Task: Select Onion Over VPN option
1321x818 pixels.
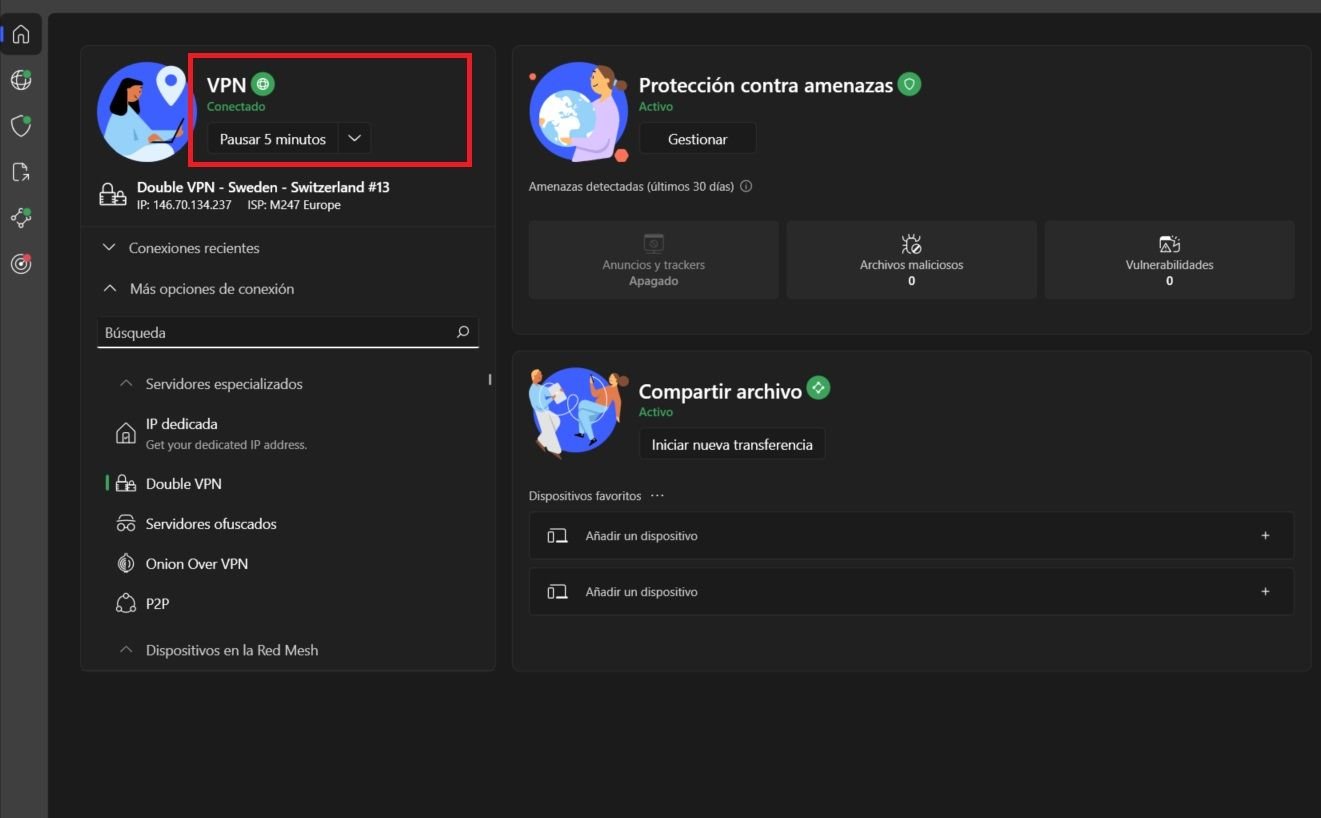Action: 196,564
